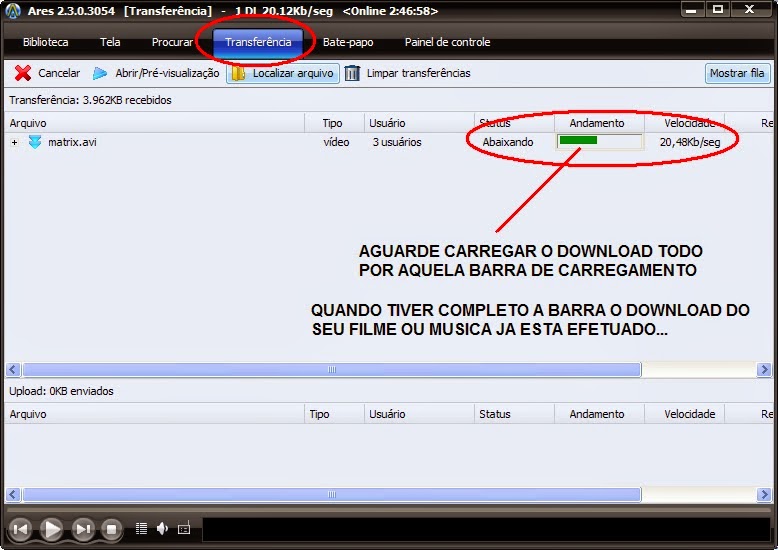Open Painel de controle tab
Image resolution: width=778 pixels, height=550 pixels.
click(448, 42)
